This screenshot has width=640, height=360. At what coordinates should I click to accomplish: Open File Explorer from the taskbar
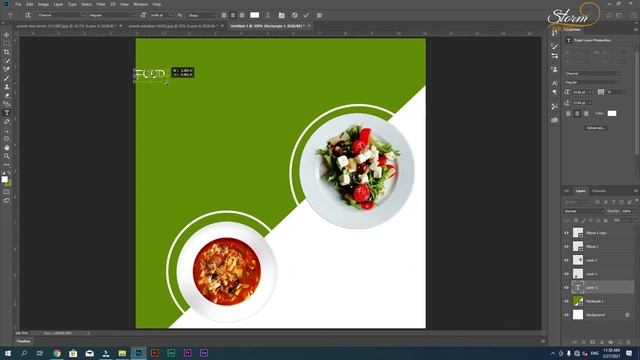point(122,353)
